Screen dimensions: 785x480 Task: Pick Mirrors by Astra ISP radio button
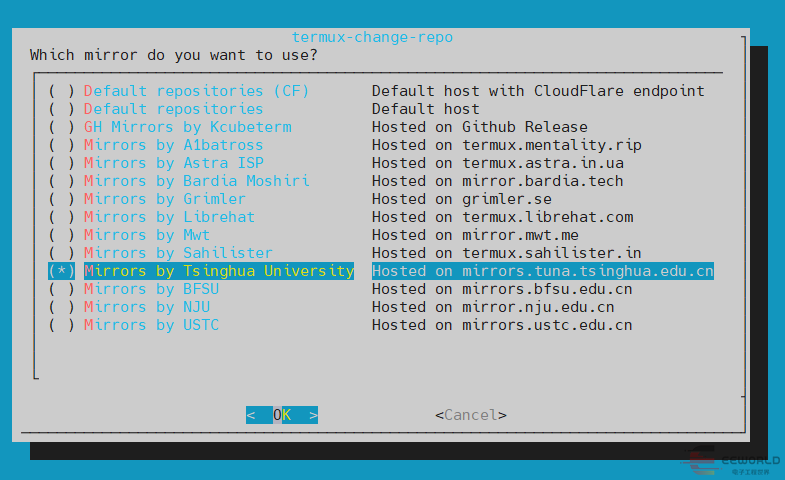61,163
